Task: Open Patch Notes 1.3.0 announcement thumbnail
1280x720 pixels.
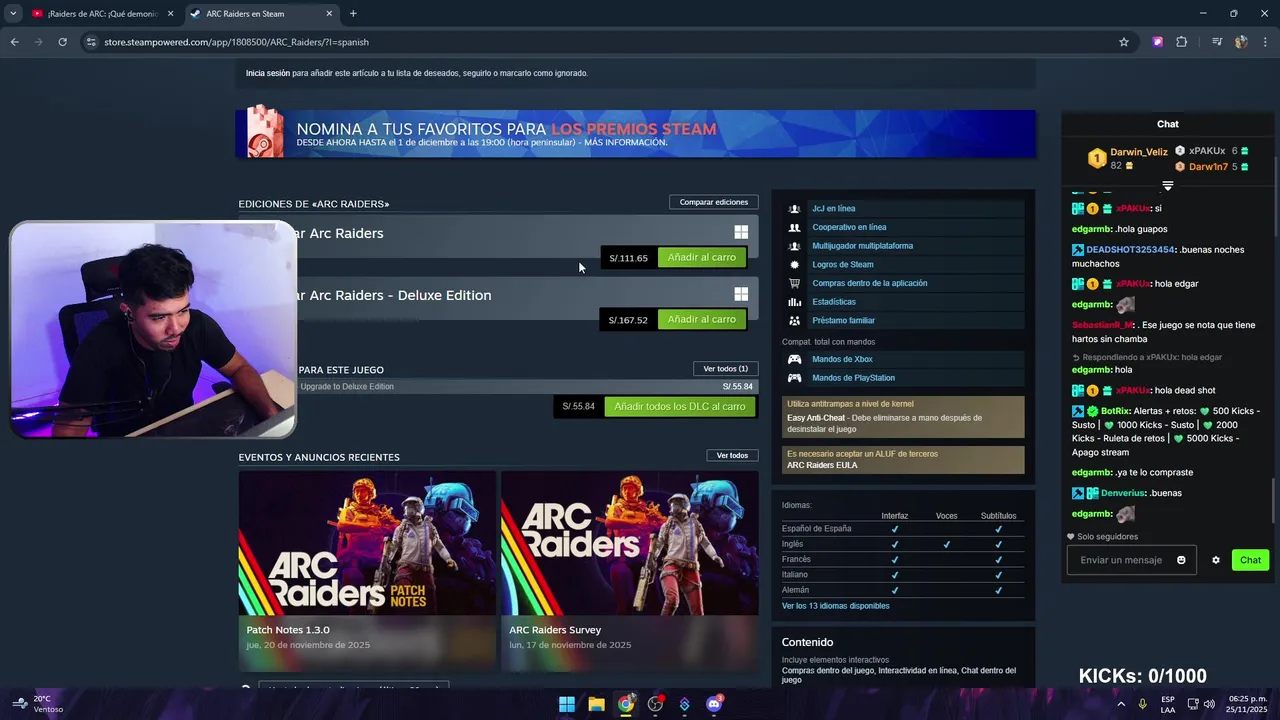Action: pyautogui.click(x=367, y=543)
